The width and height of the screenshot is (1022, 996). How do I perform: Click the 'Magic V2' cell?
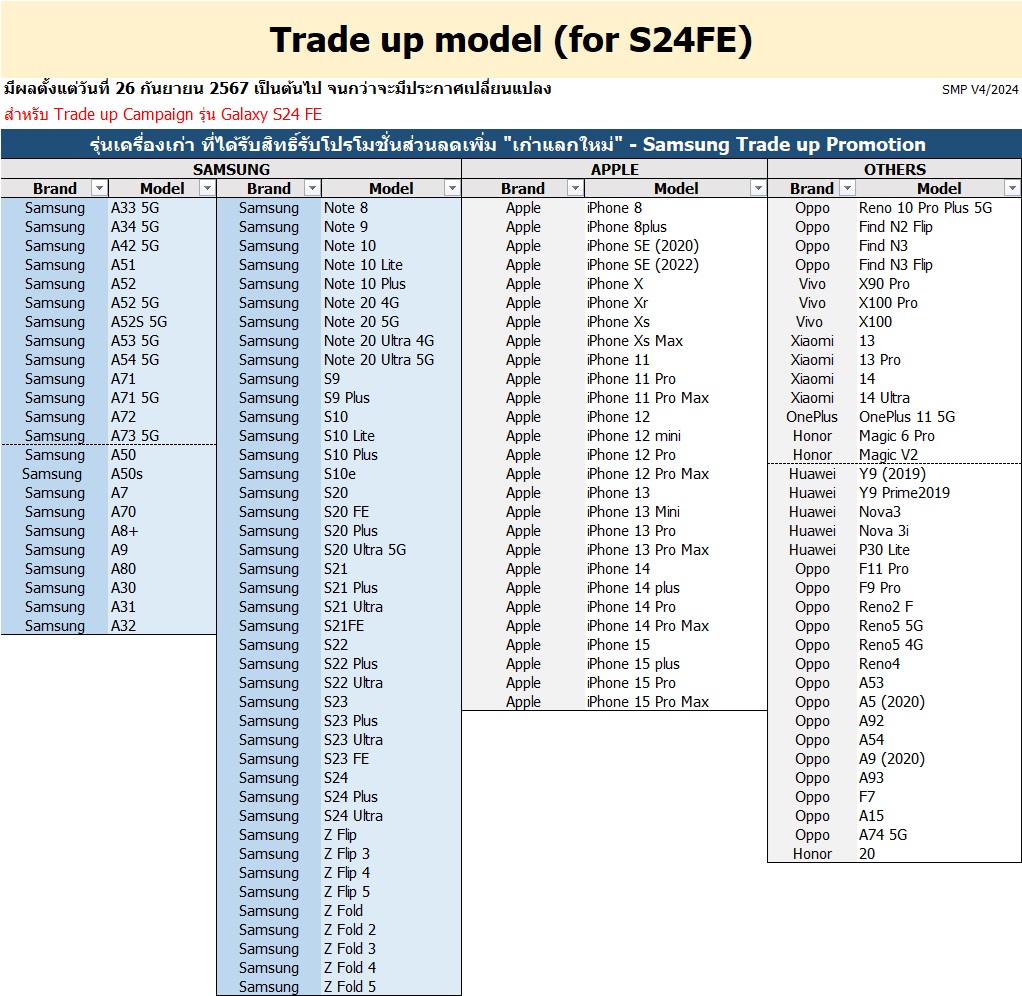(939, 454)
